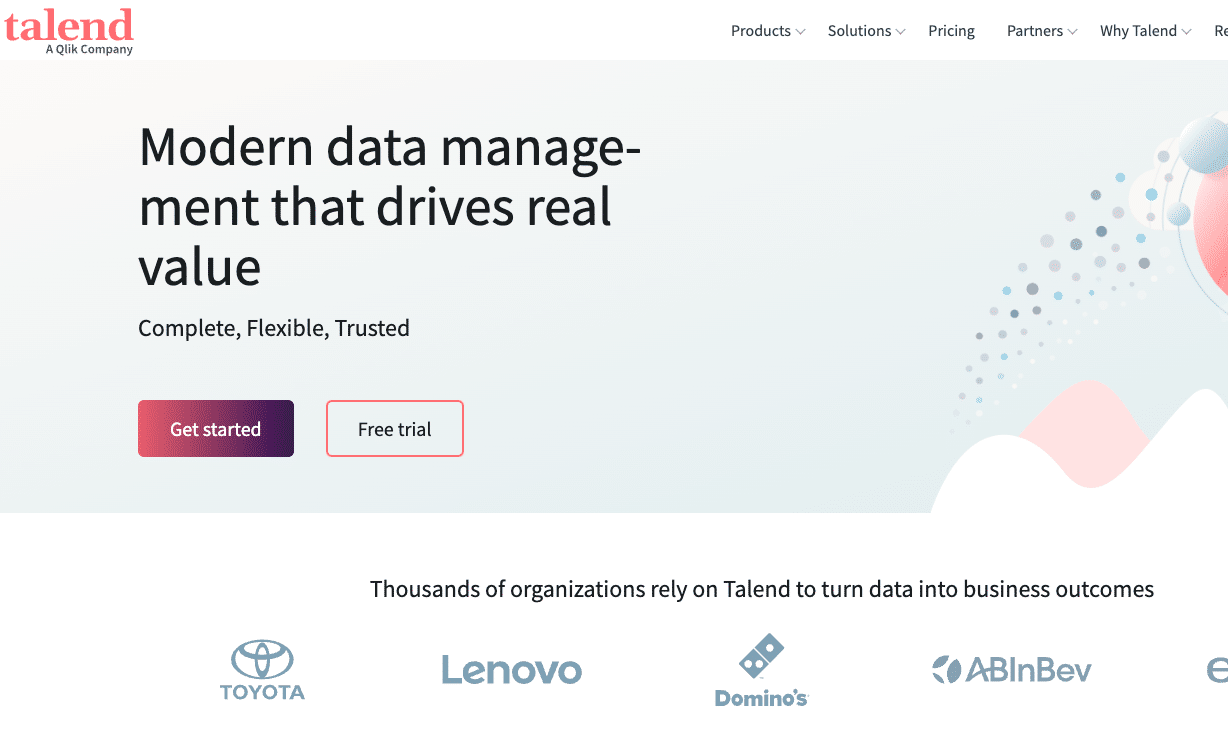1228x733 pixels.
Task: Click the 'Thousands of organizations rely on Talend' text
Action: click(762, 589)
